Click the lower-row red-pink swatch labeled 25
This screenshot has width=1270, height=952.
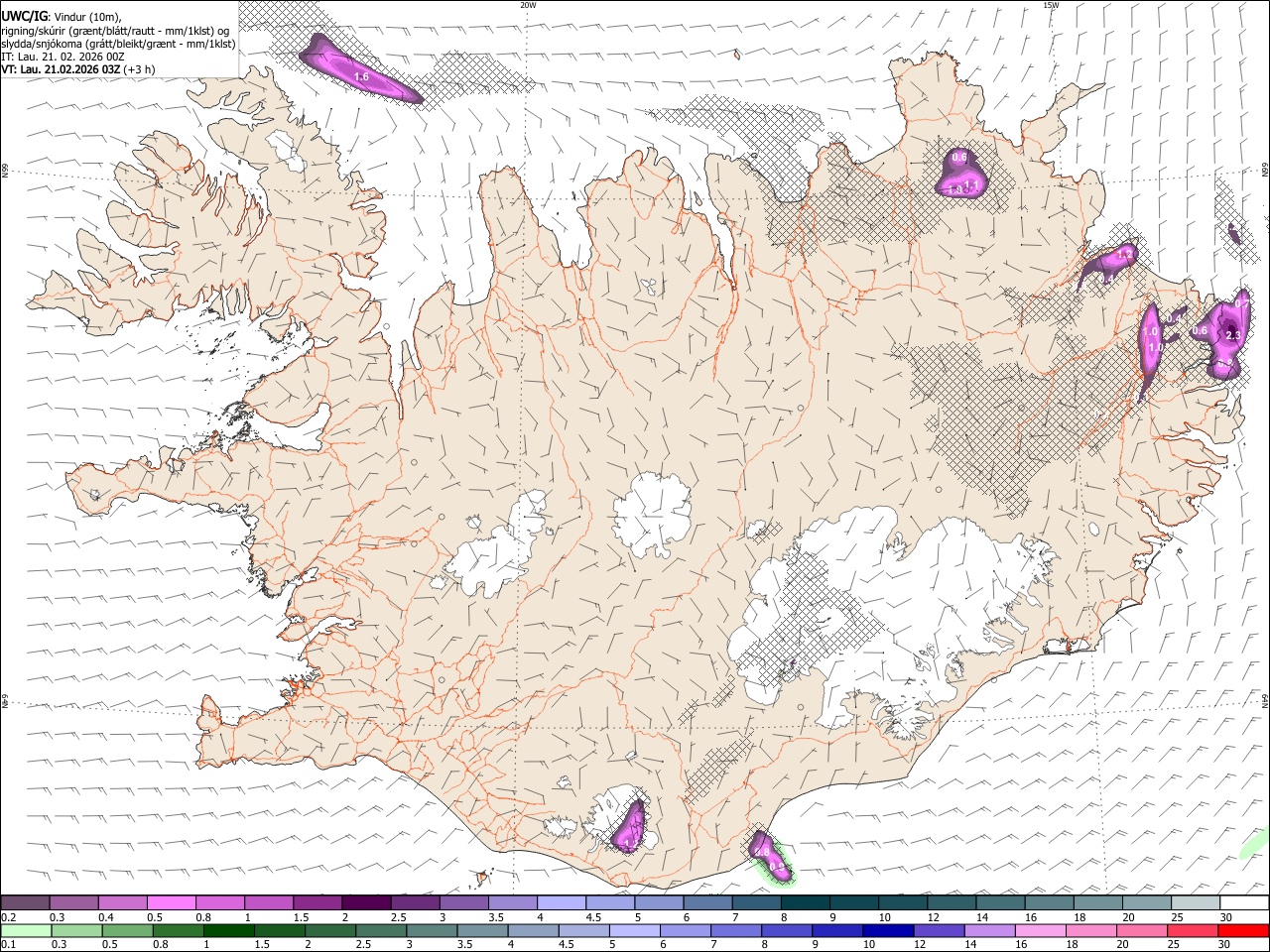[1192, 930]
